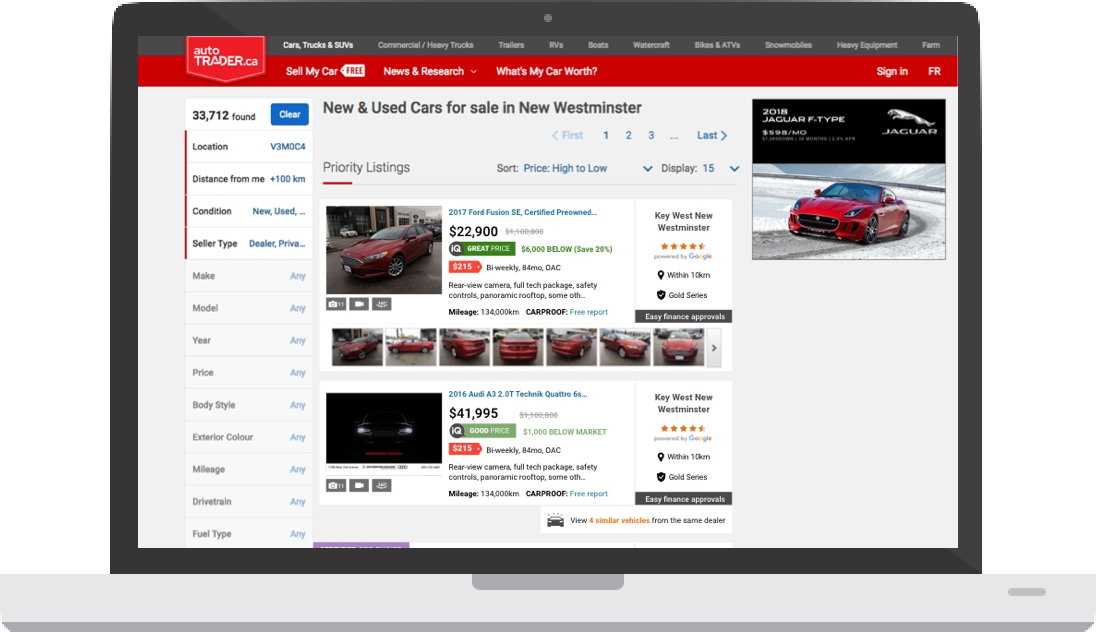Screen dimensions: 1096x632
Task: Select Cars, Trucks & SUVs category
Action: [x=318, y=45]
